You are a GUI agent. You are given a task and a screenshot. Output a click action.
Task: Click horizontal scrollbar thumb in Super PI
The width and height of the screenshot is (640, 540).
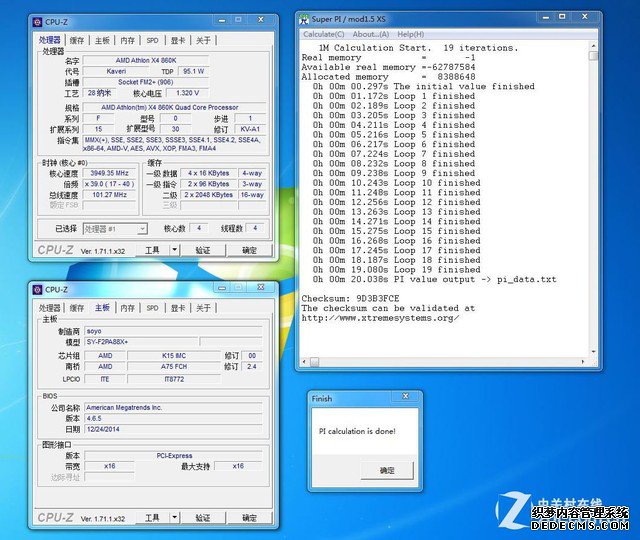point(314,362)
